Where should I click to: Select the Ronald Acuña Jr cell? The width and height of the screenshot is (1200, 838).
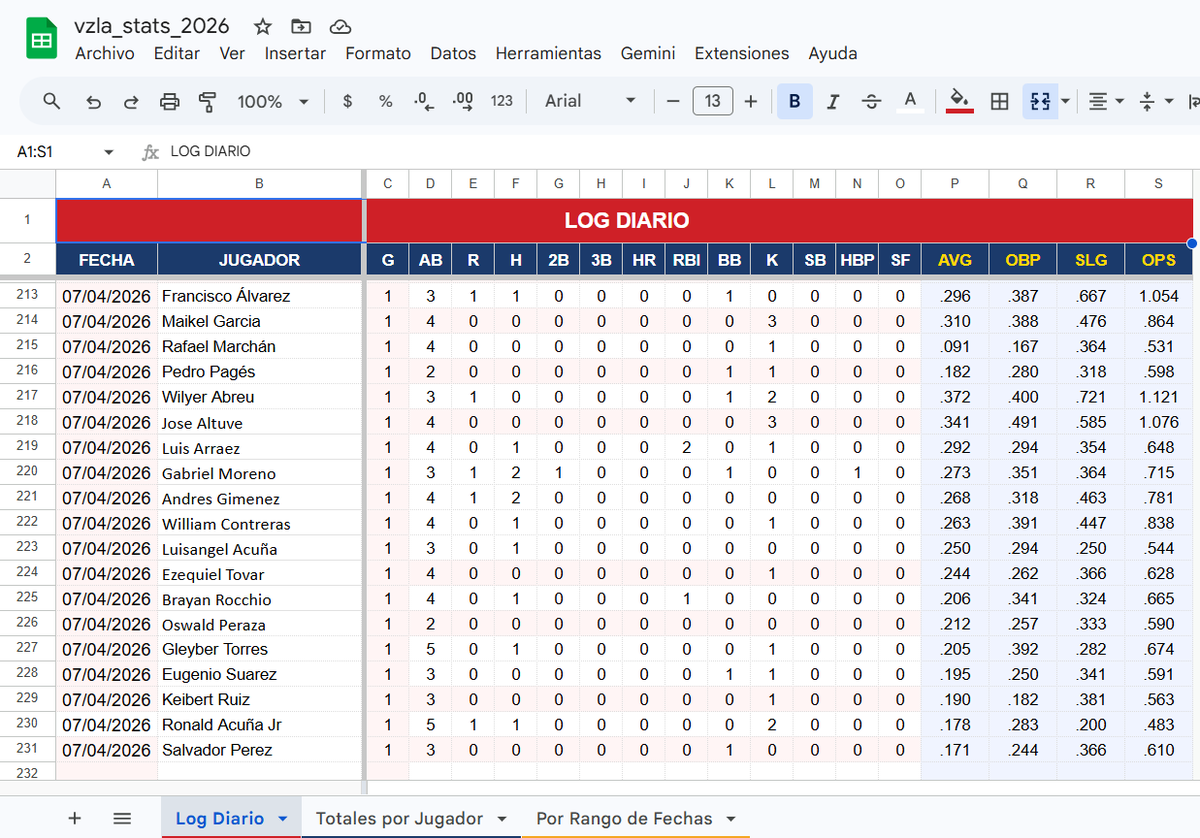pos(259,724)
